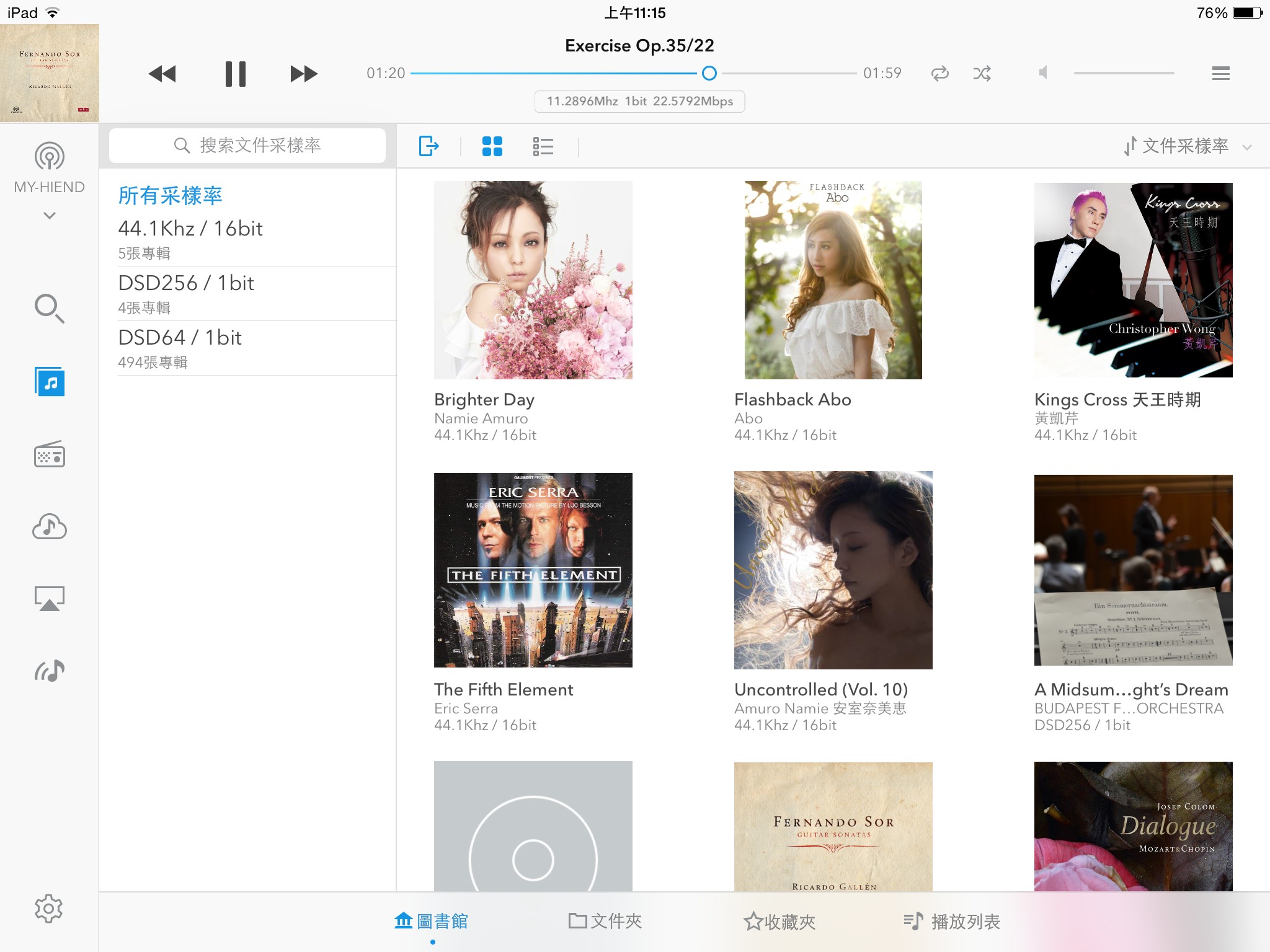
Task: Open the streaming music note icon
Action: pyautogui.click(x=50, y=671)
